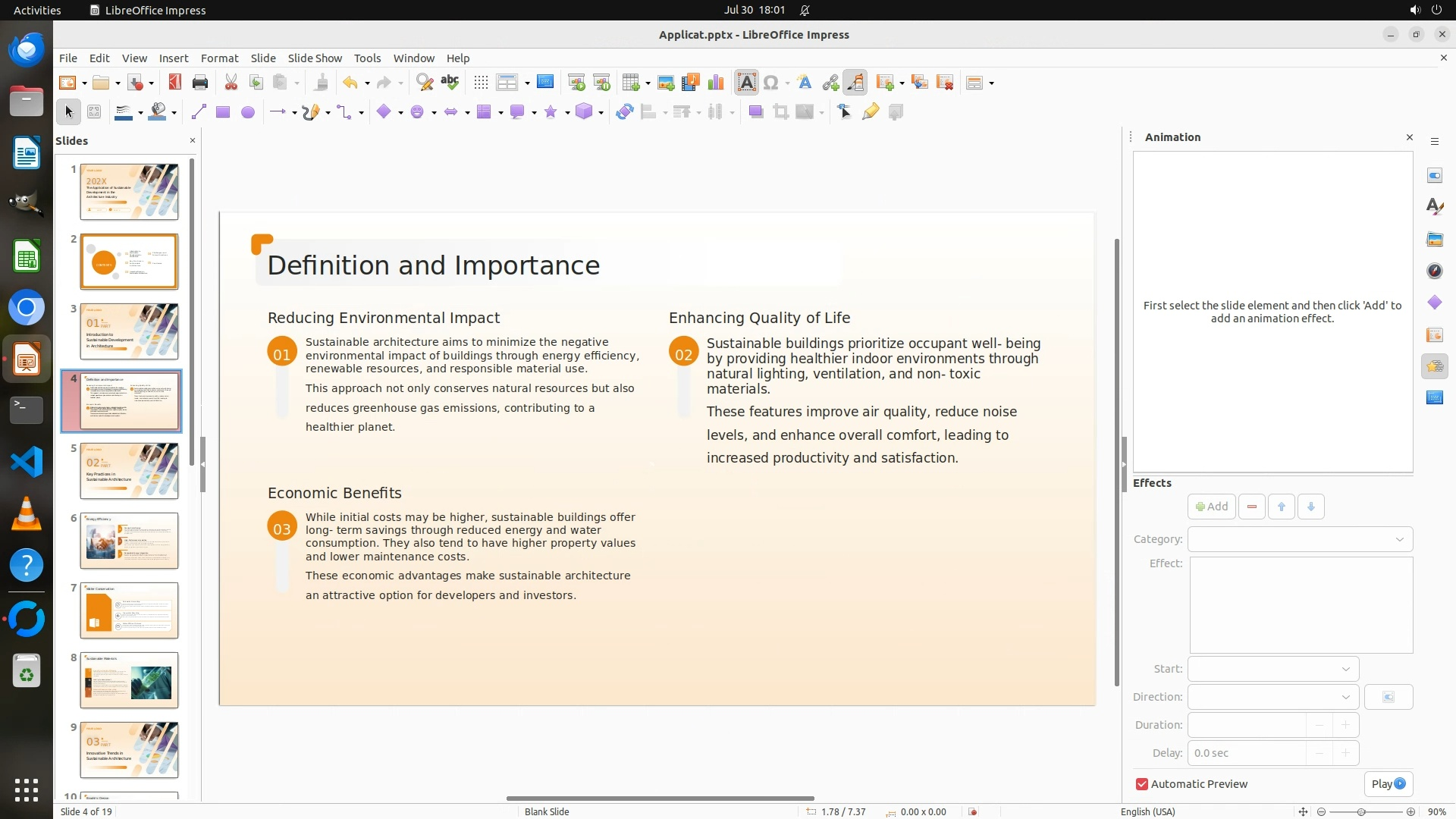Expand the Category dropdown
The image size is (1456, 819).
point(1300,539)
